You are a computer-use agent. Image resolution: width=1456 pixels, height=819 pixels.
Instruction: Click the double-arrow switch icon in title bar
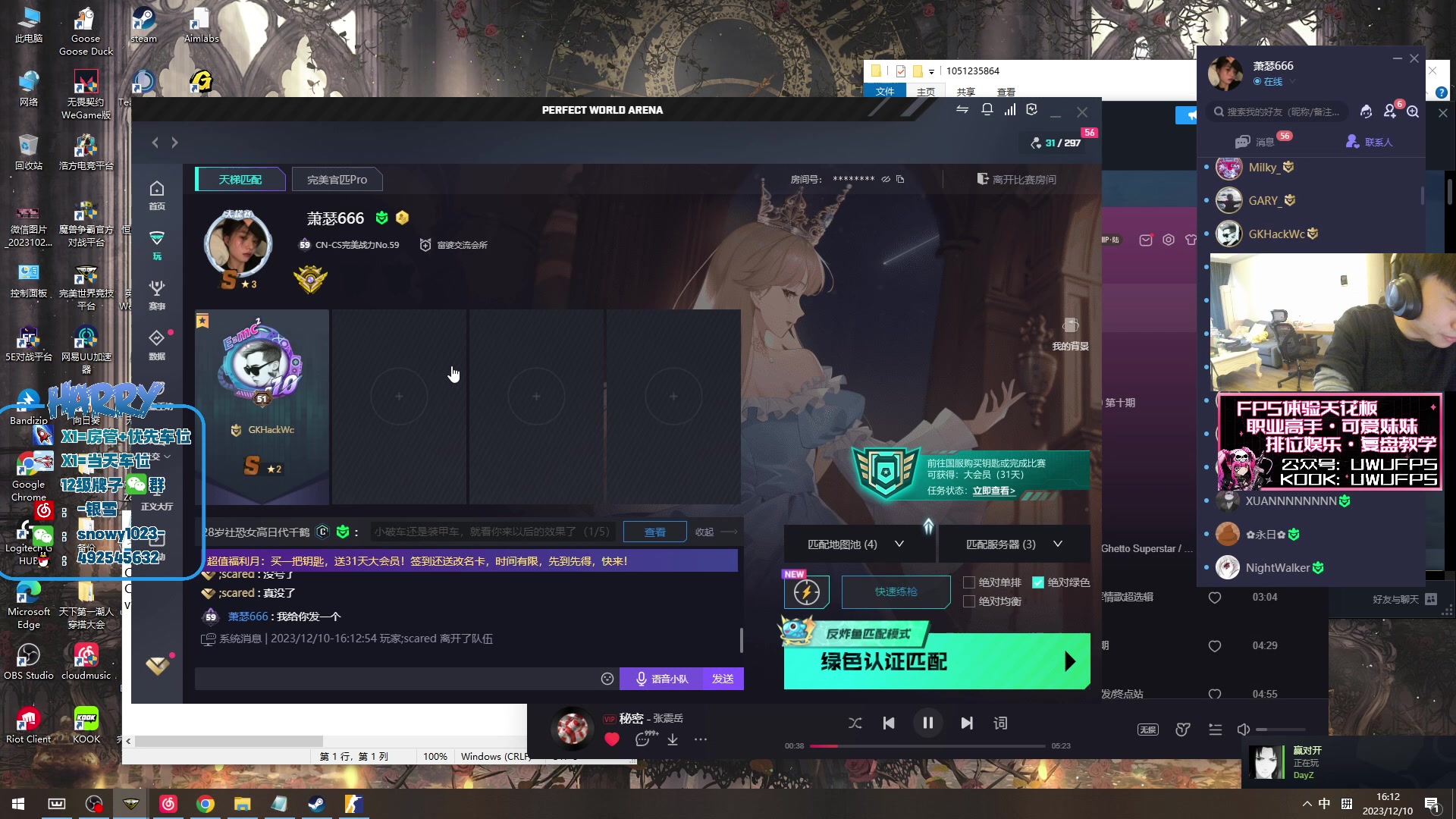click(x=962, y=110)
